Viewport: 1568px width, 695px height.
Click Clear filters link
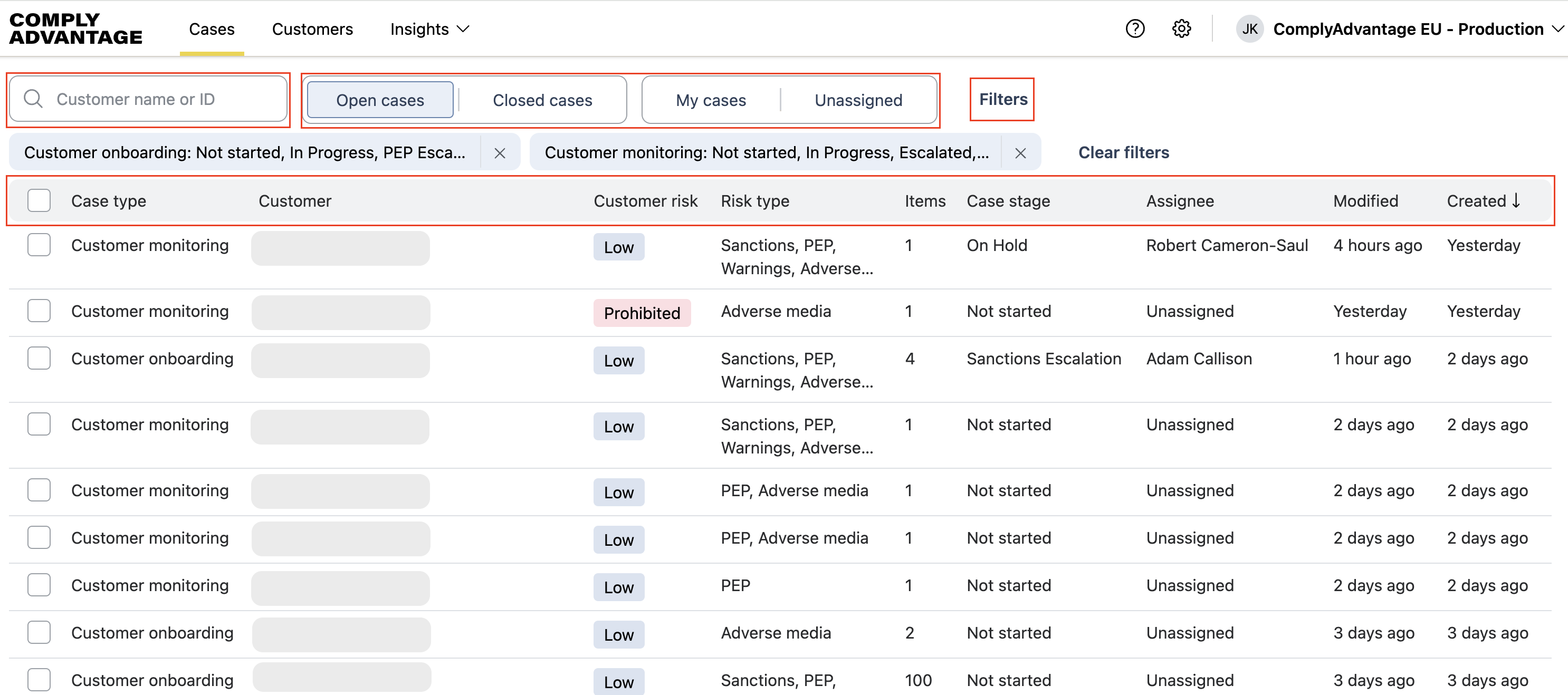1123,153
